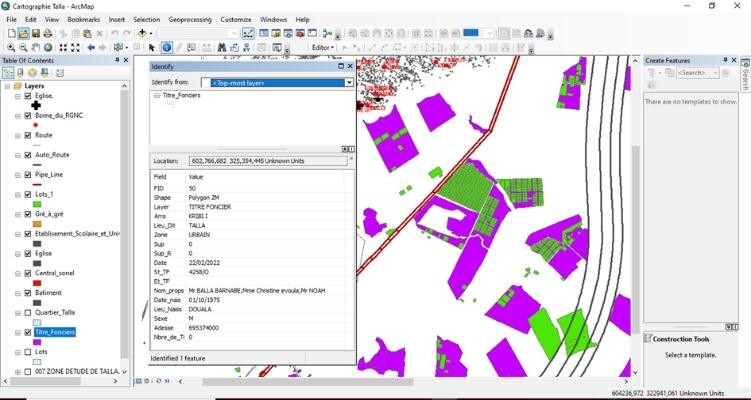751x400 pixels.
Task: Open a map document with folder icon
Action: coord(23,34)
